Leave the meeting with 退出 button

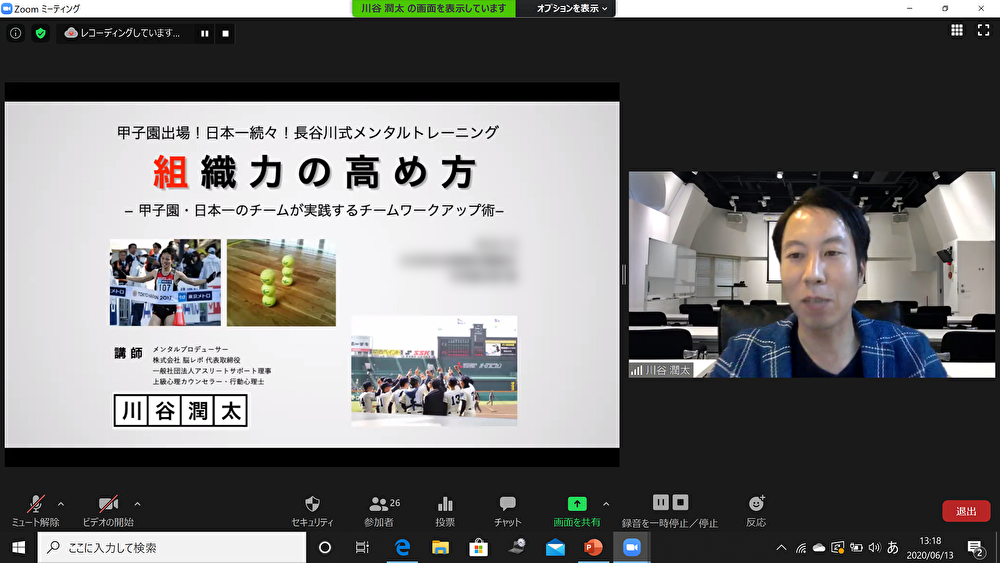[966, 511]
